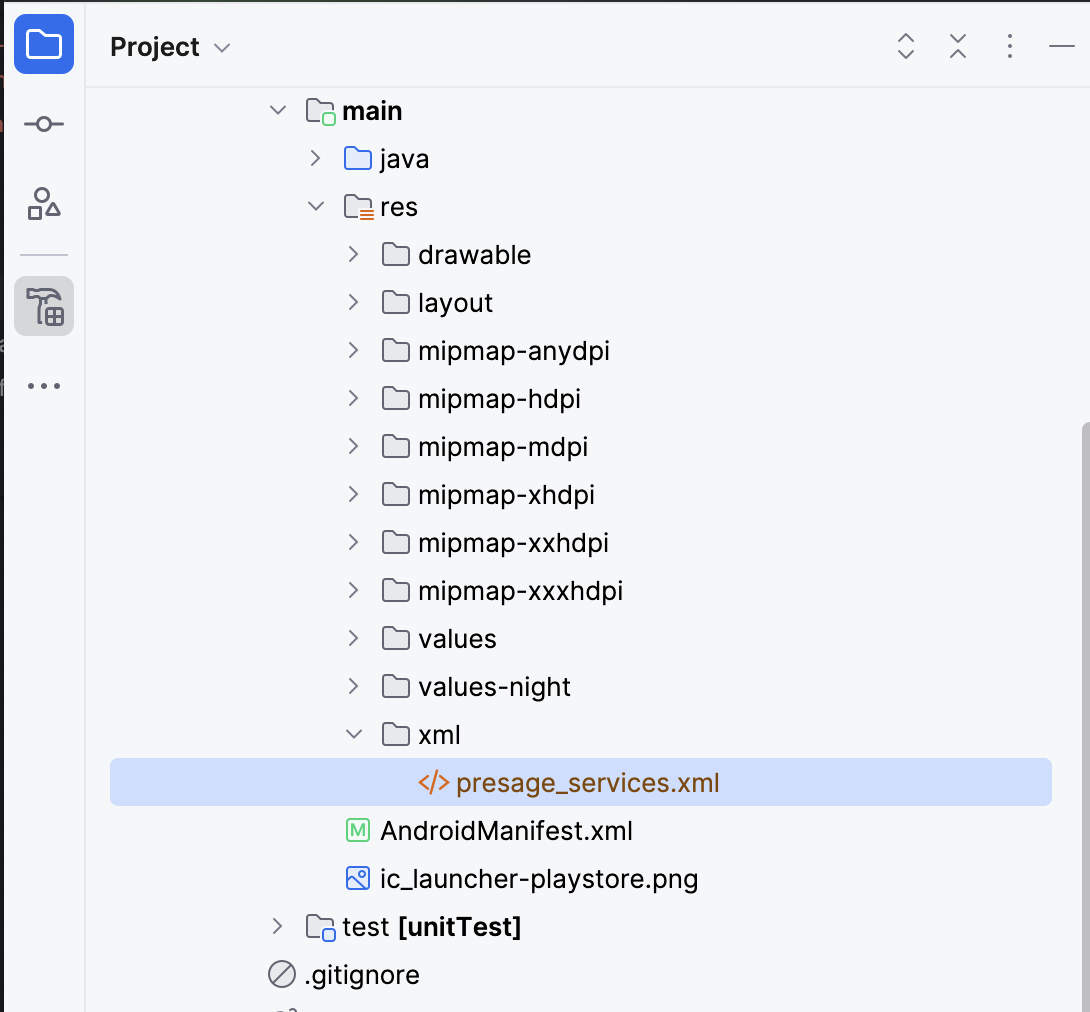
Task: Open the Project tool window icon
Action: 43,44
